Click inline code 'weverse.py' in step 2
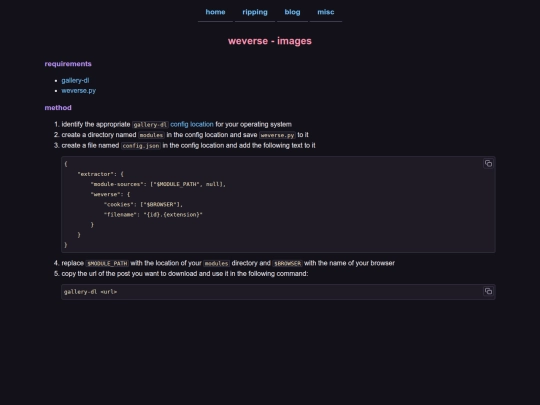 point(277,135)
